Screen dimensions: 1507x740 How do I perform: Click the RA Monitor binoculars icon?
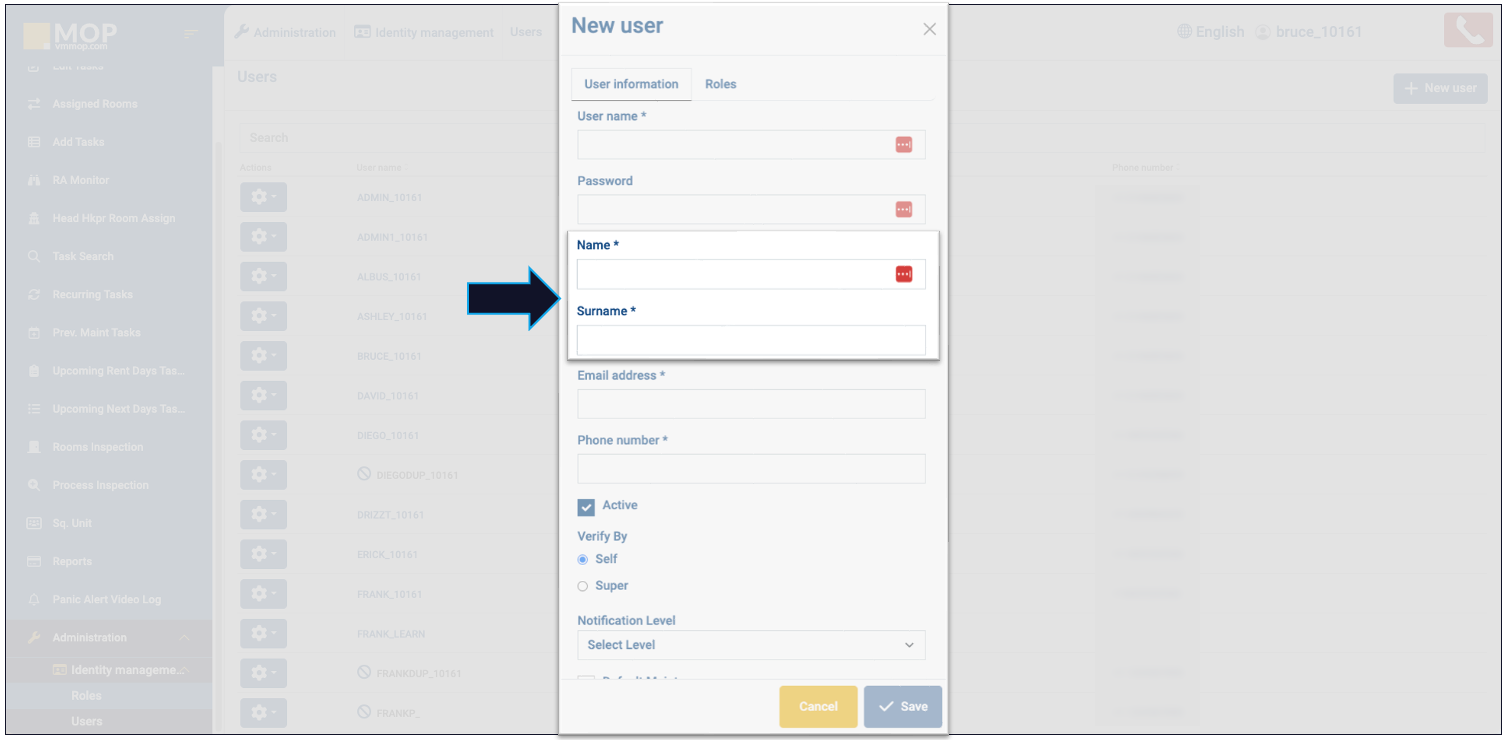pyautogui.click(x=34, y=181)
